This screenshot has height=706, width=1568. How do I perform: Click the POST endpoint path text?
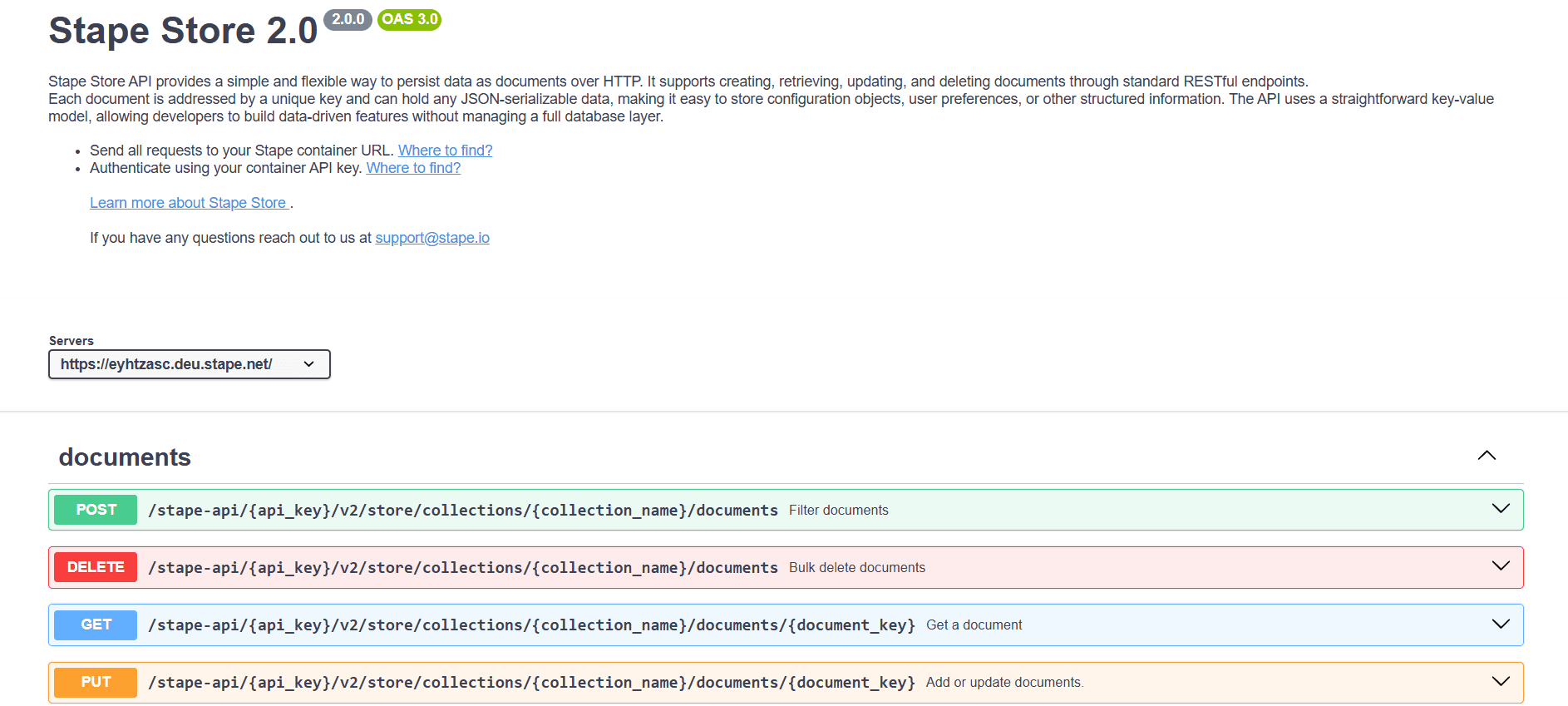point(463,510)
